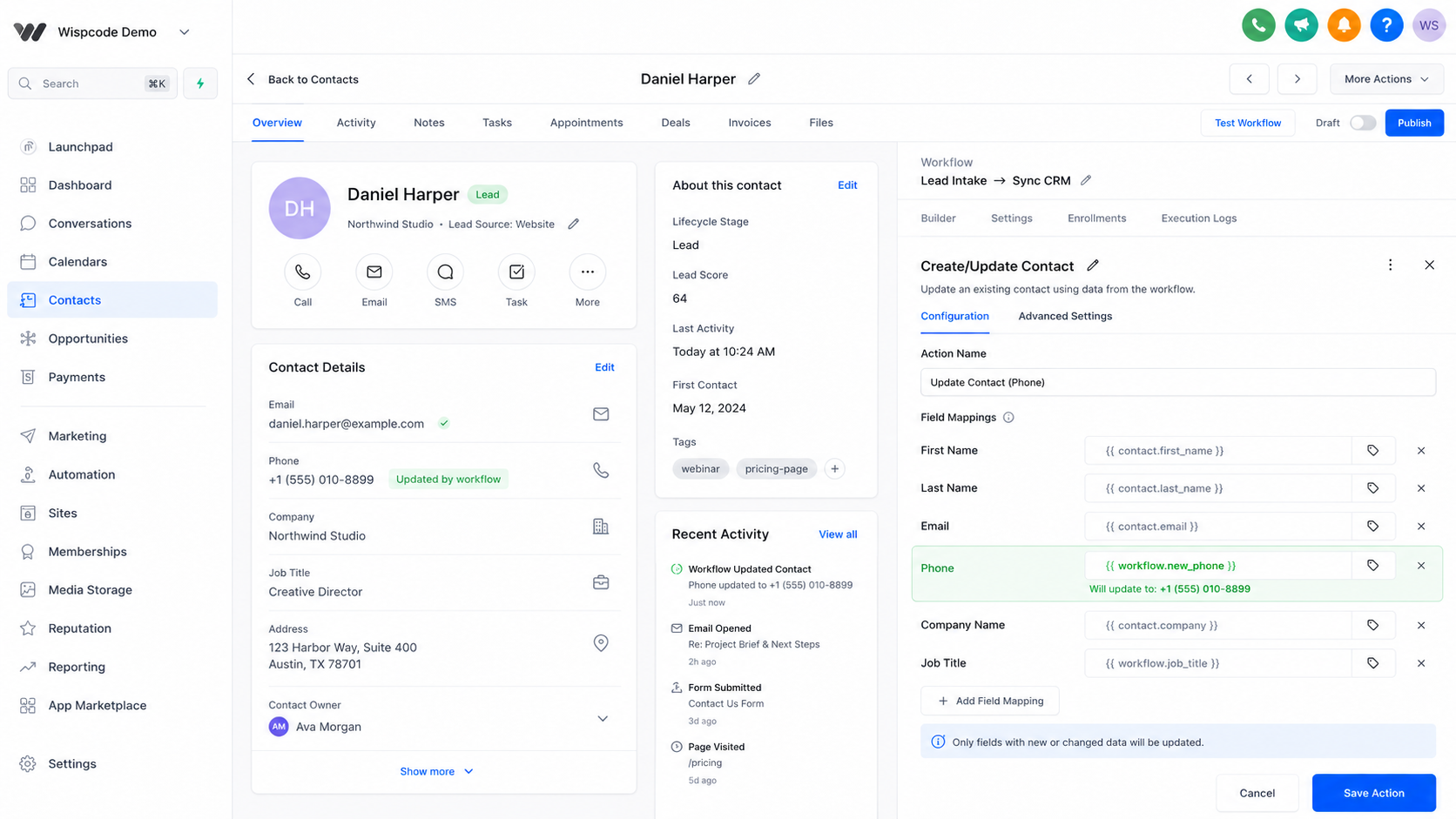
Task: Click the Email action icon on contact card
Action: [374, 272]
